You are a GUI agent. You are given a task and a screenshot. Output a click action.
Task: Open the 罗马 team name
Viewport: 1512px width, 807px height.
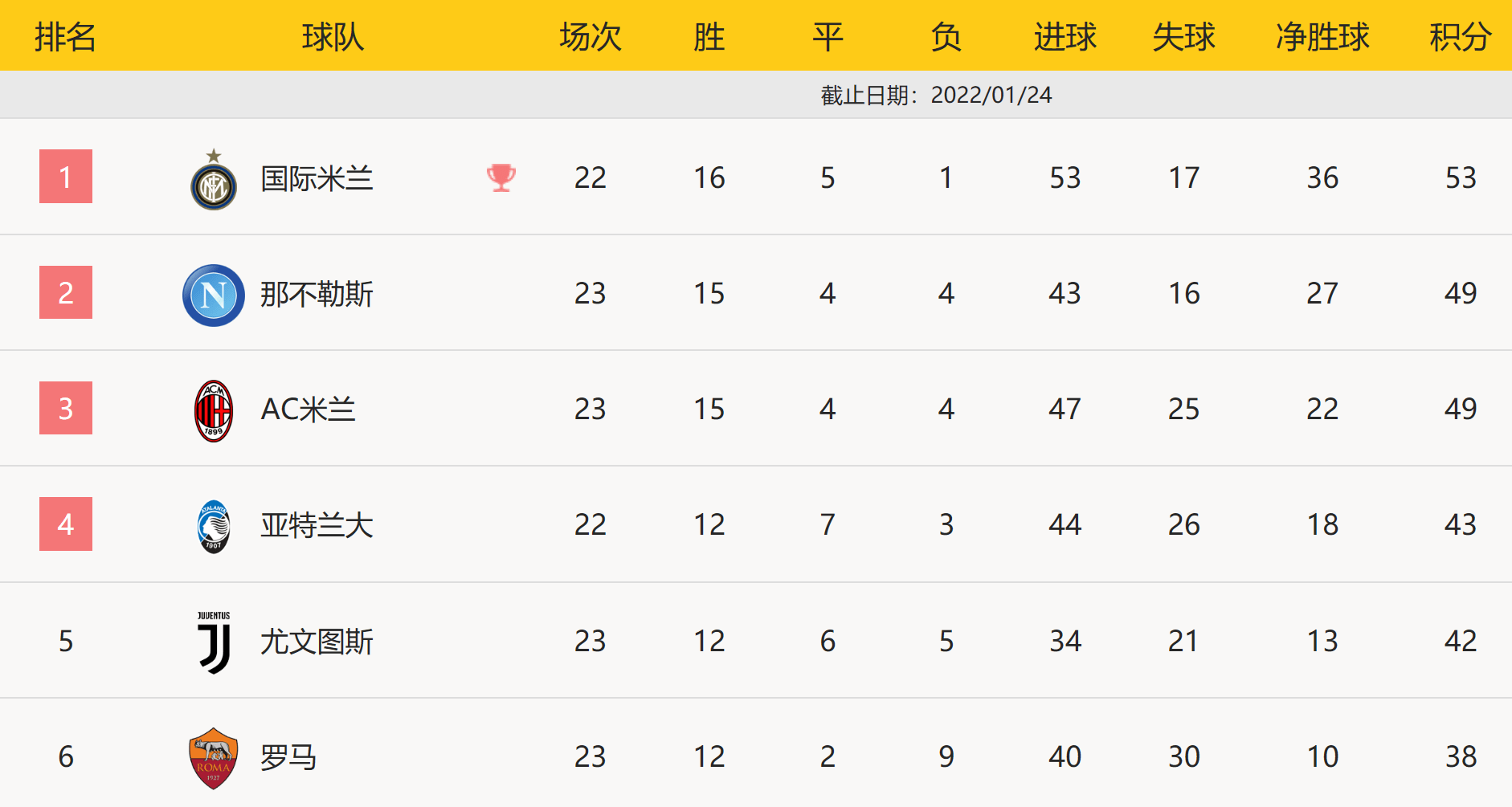[288, 757]
